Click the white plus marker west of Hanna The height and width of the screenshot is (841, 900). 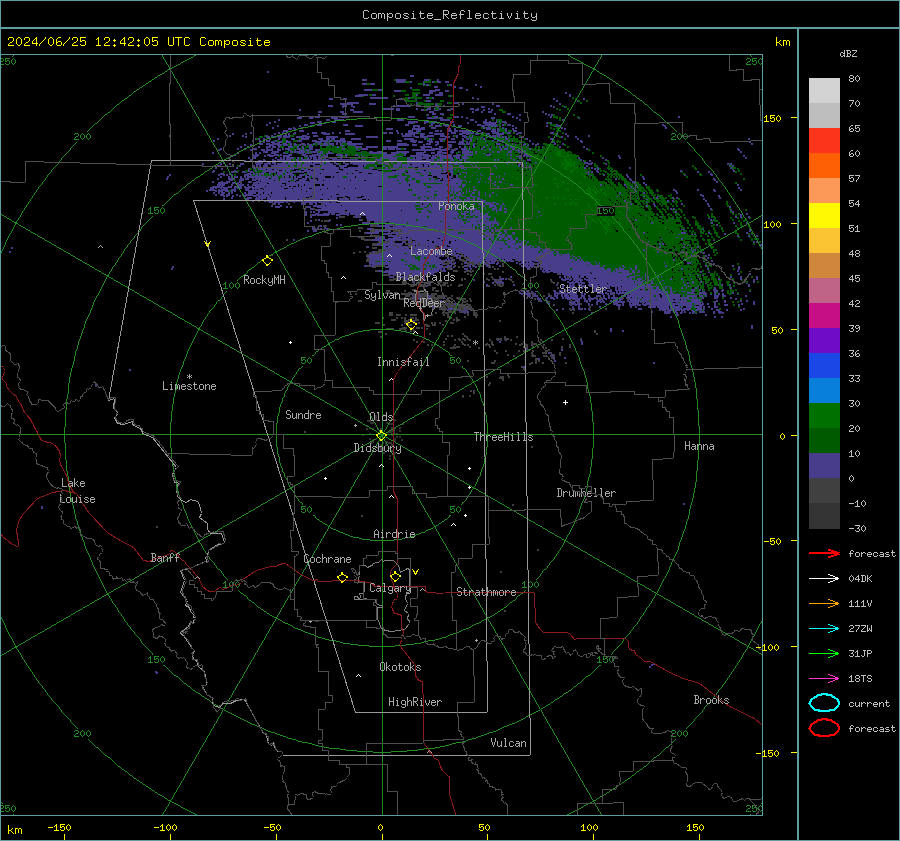[x=565, y=402]
